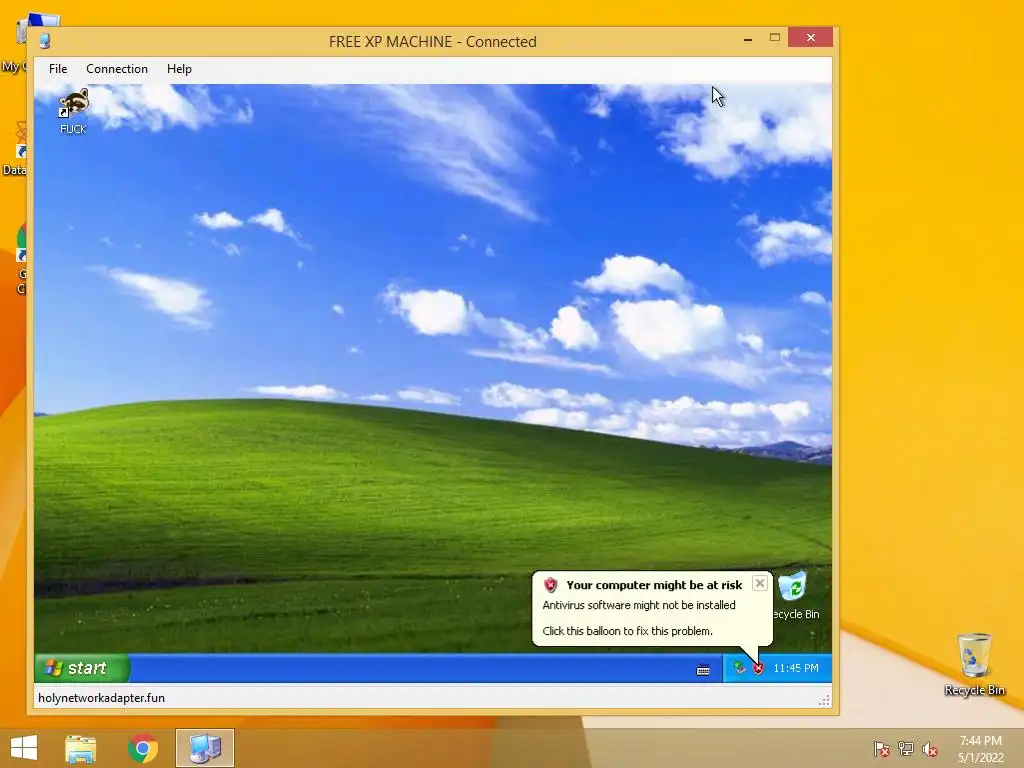Click the host network status tray icon
This screenshot has height=768, width=1024.
906,749
